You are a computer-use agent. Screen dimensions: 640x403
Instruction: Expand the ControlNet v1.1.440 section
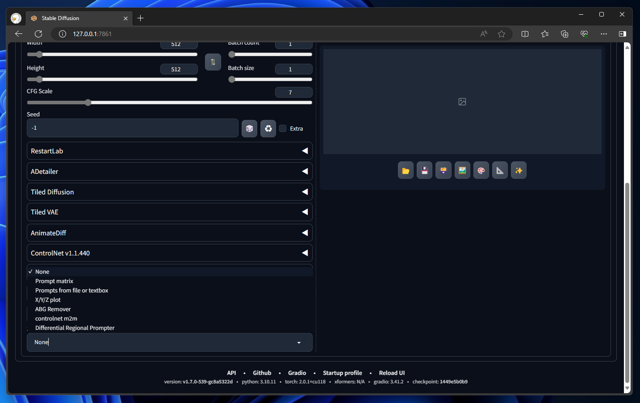pos(169,253)
